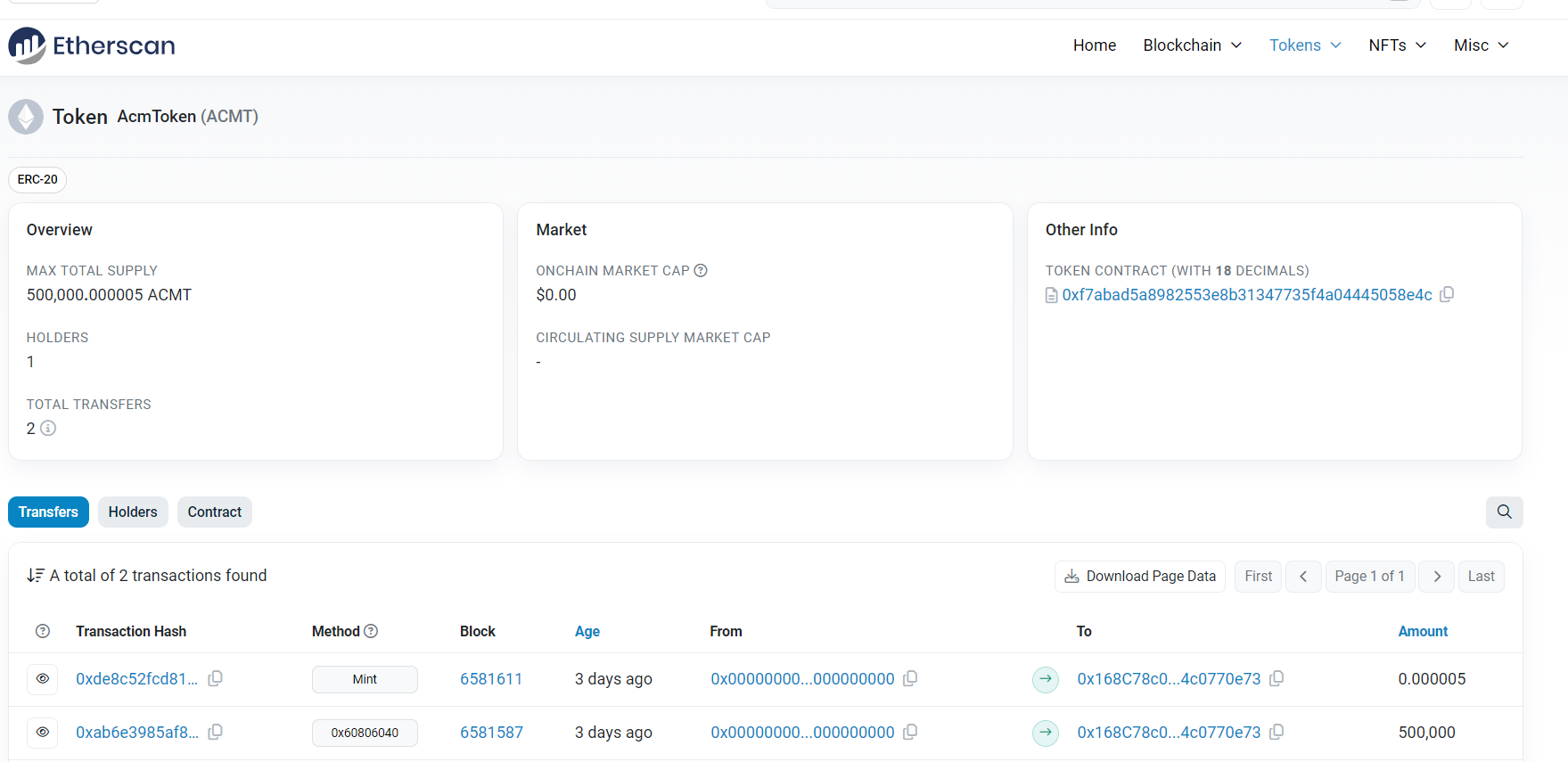This screenshot has height=762, width=1568.
Task: Switch to the Contract tab
Action: pyautogui.click(x=215, y=512)
